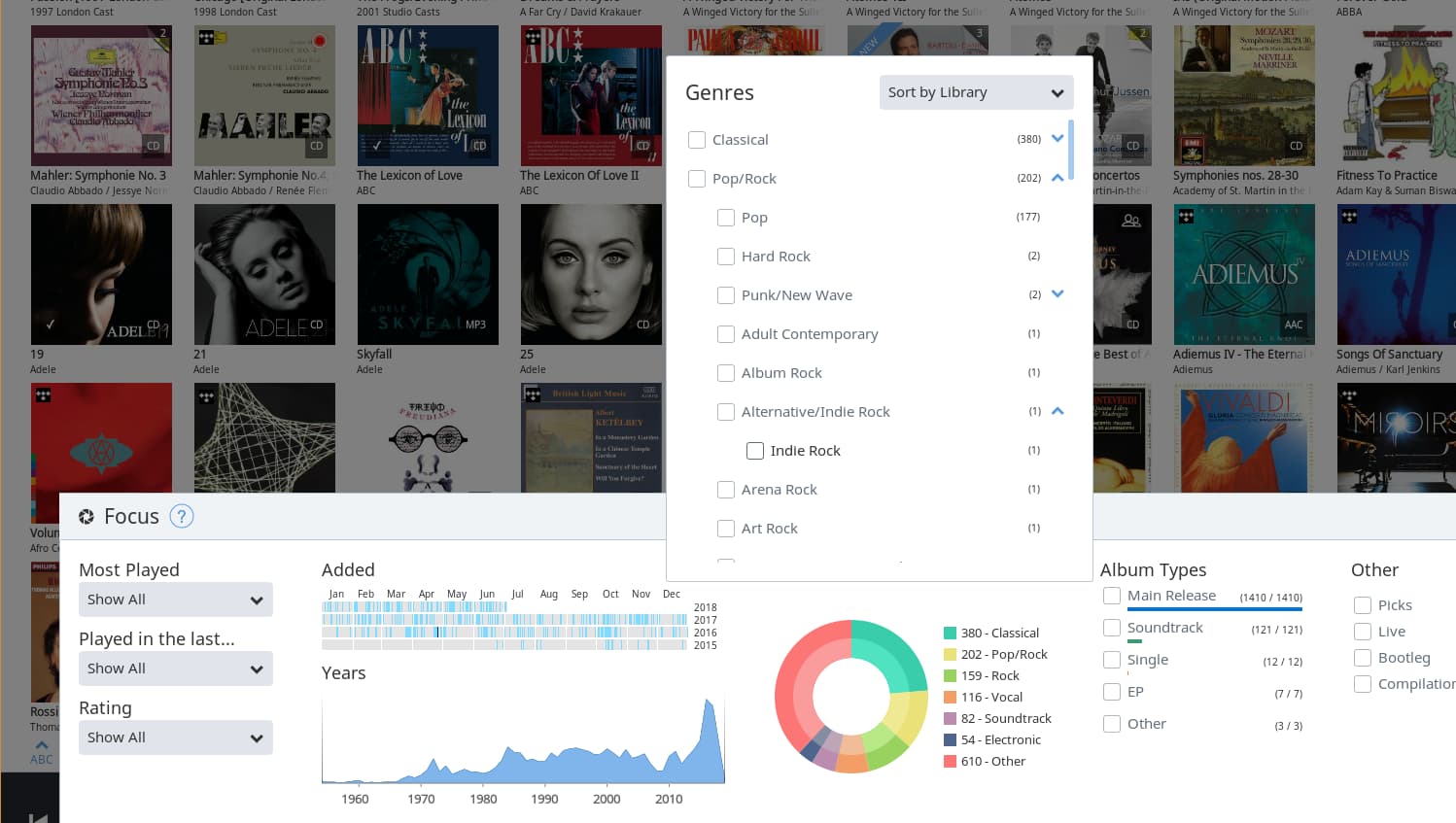Open The Lexicon of Love album title link
The height and width of the screenshot is (823, 1456).
[x=409, y=176]
